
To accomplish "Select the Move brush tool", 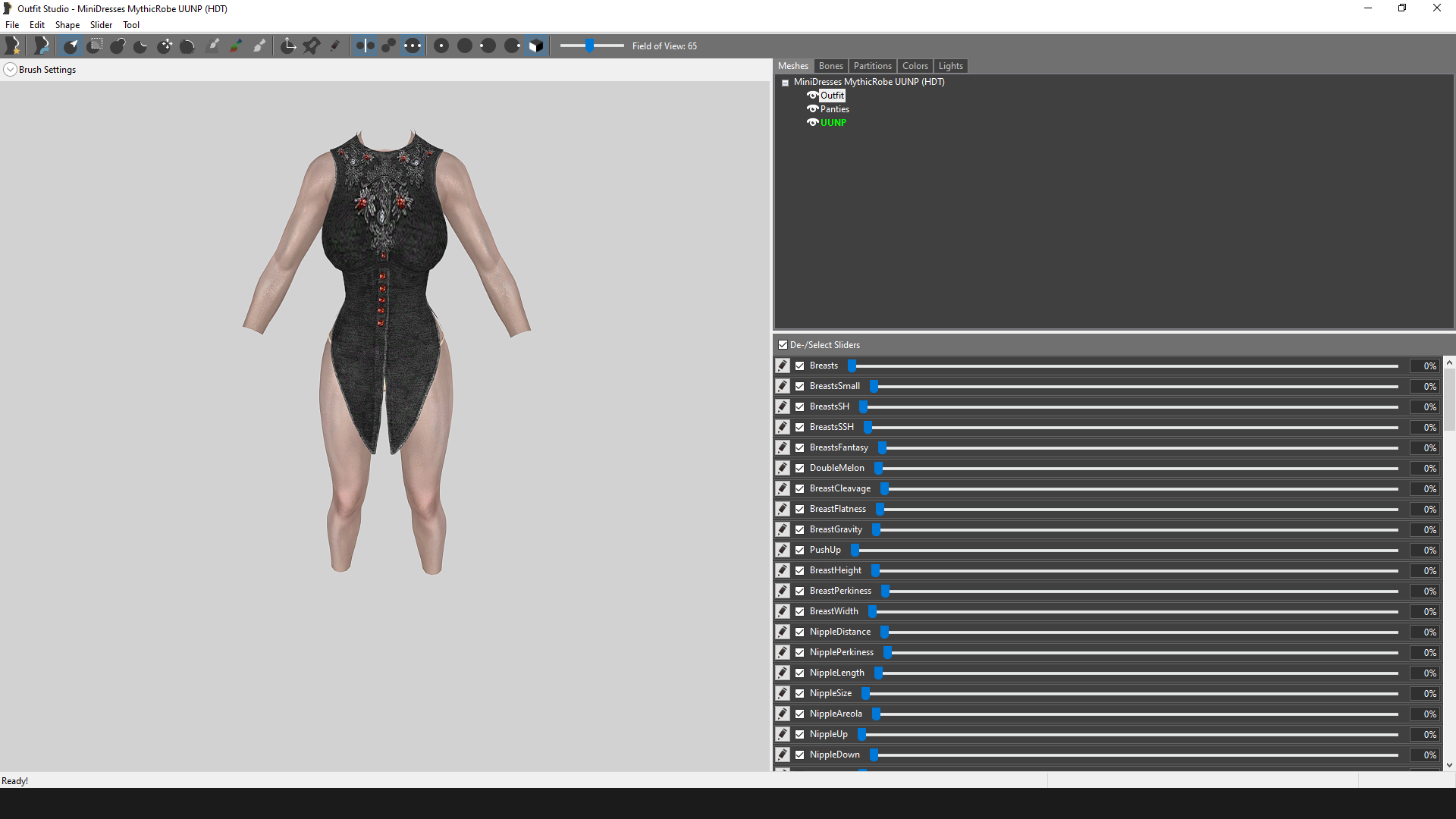I will point(165,46).
